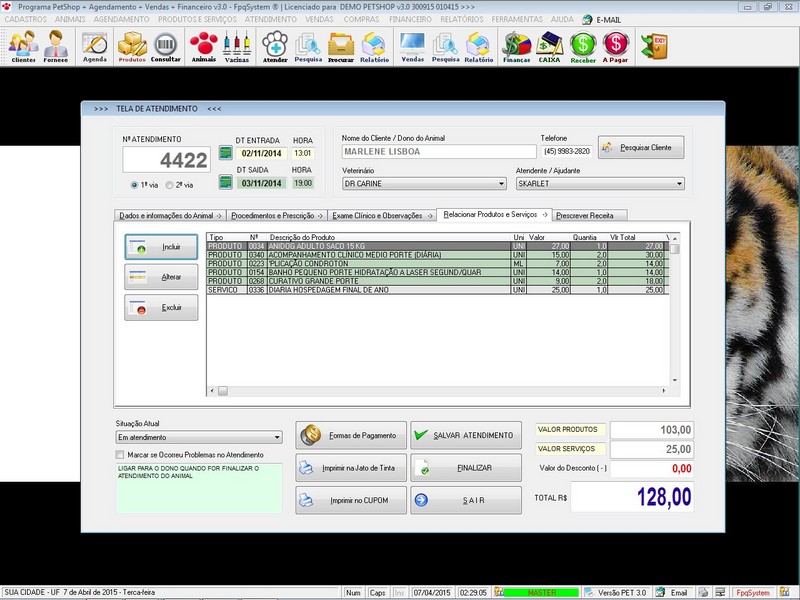The height and width of the screenshot is (600, 800).
Task: Click the Formas de Pagamento button
Action: tap(351, 435)
